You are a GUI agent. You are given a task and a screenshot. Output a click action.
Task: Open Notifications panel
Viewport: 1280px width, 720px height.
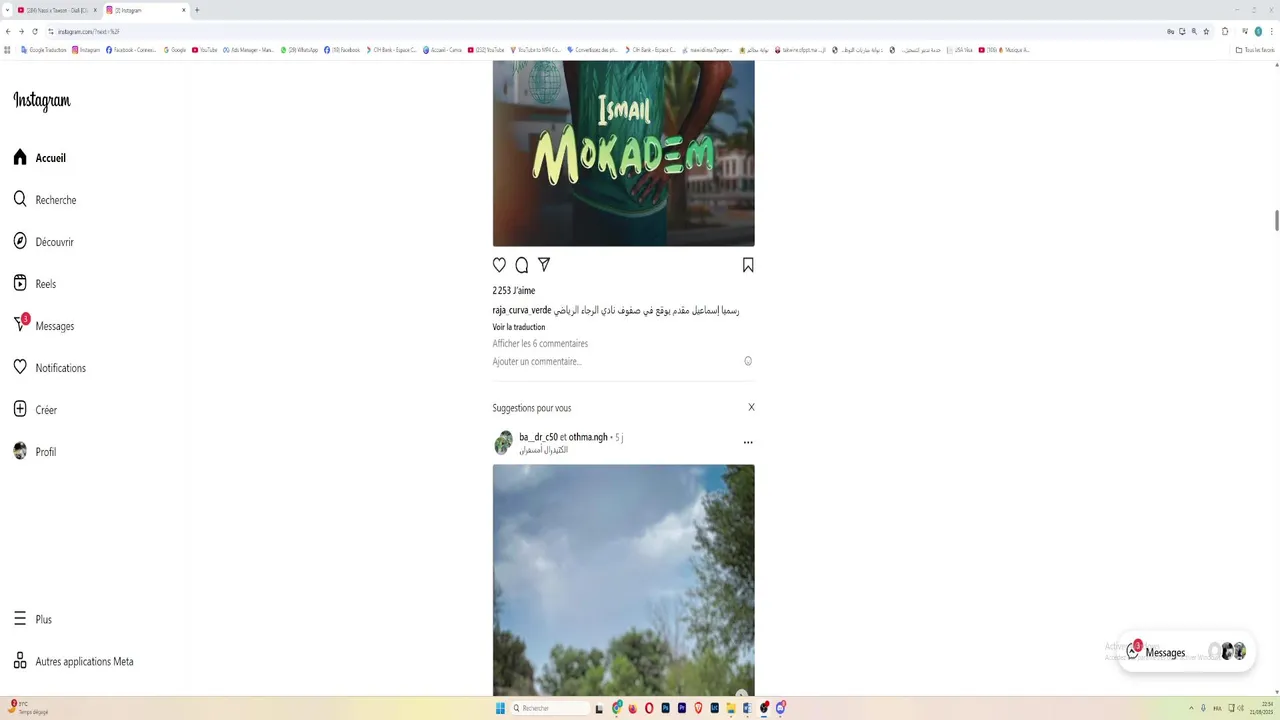[49, 368]
